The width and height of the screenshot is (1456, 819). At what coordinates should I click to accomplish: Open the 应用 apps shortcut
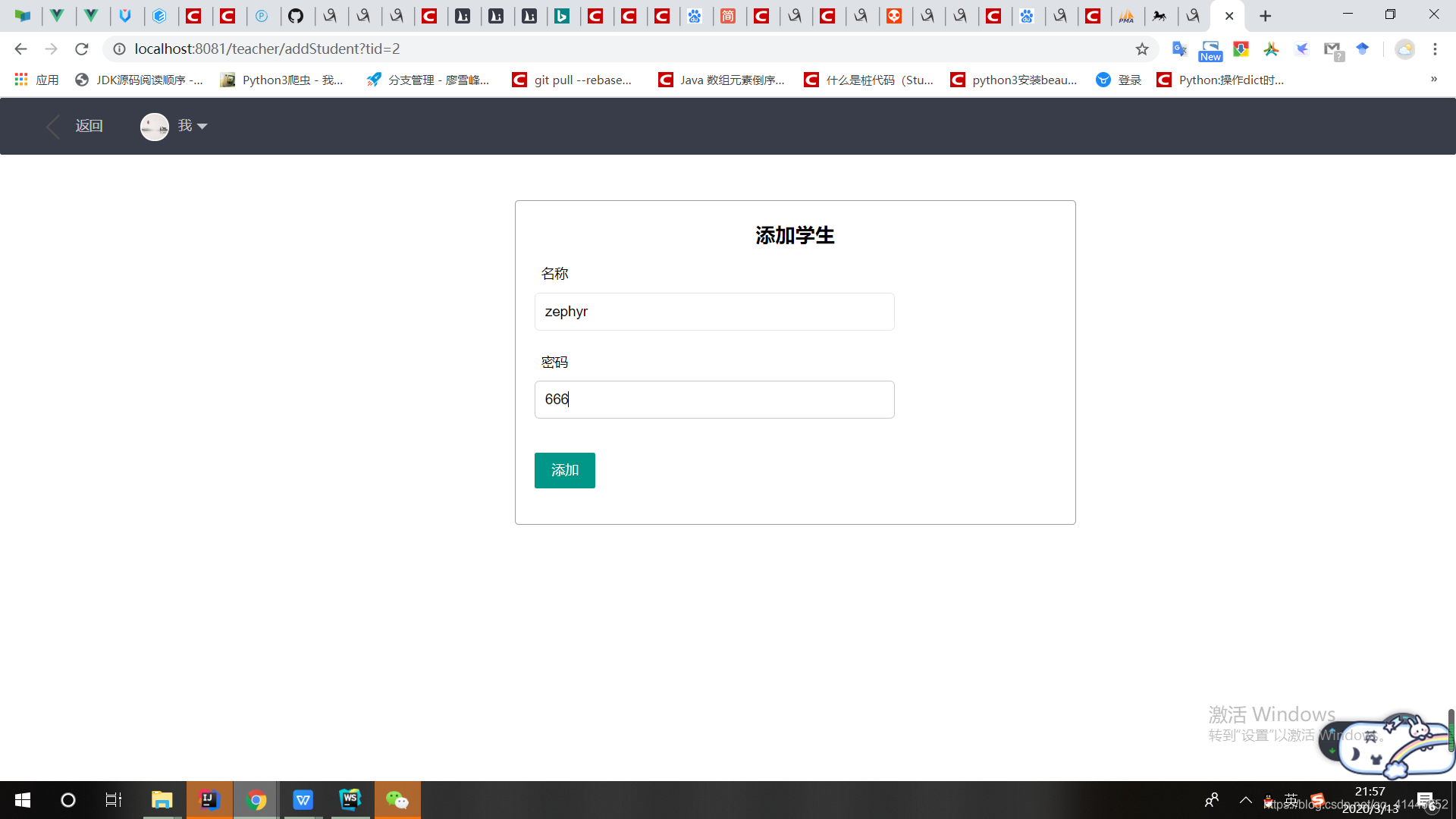[x=36, y=80]
